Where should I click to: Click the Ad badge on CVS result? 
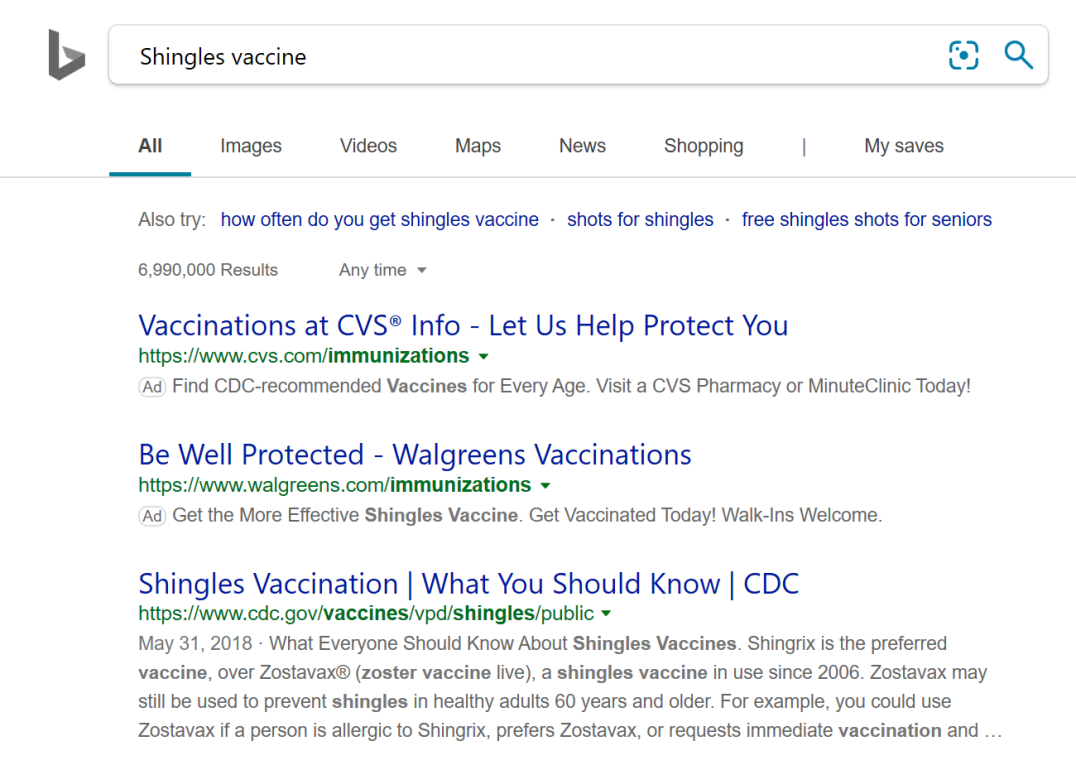click(152, 387)
